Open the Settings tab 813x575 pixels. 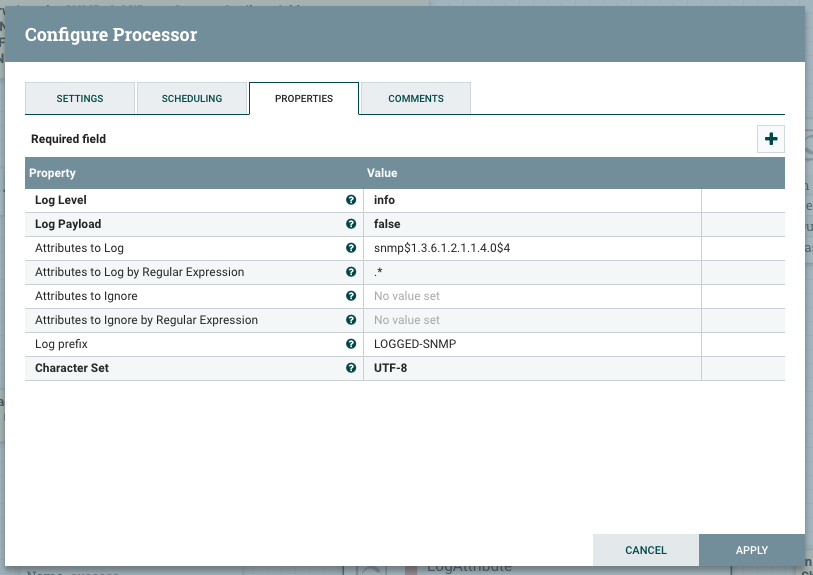click(80, 99)
